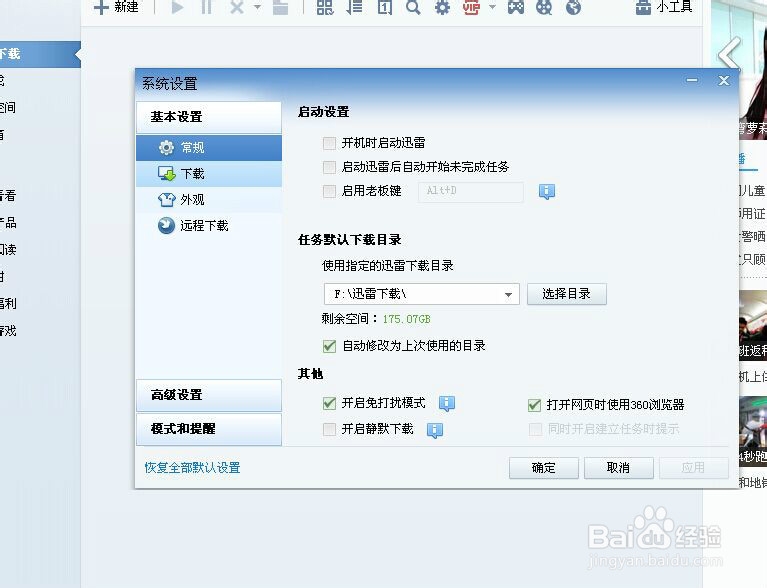Enable 启动迅雷后自动开始未完成任务 checkbox

click(329, 167)
